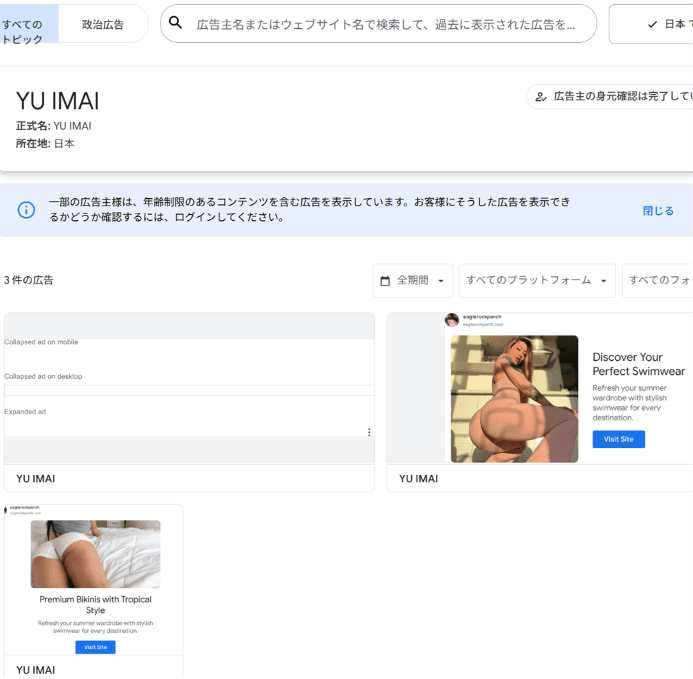Open the すべてのフォーマット dropdown
The width and height of the screenshot is (693, 679).
pyautogui.click(x=658, y=281)
